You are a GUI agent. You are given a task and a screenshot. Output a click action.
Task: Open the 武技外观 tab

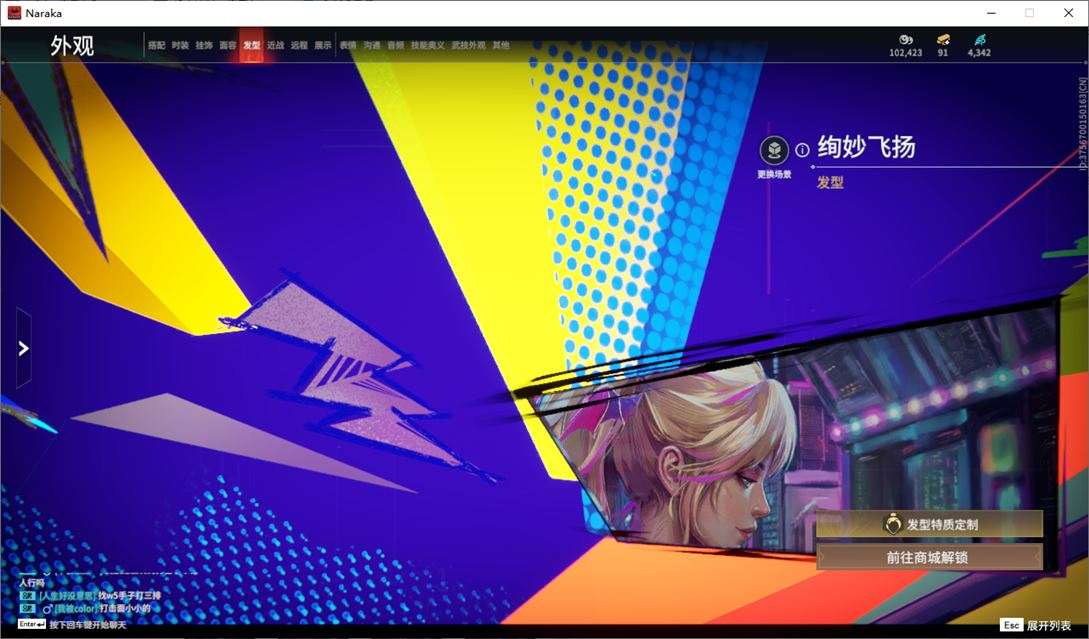pos(469,45)
